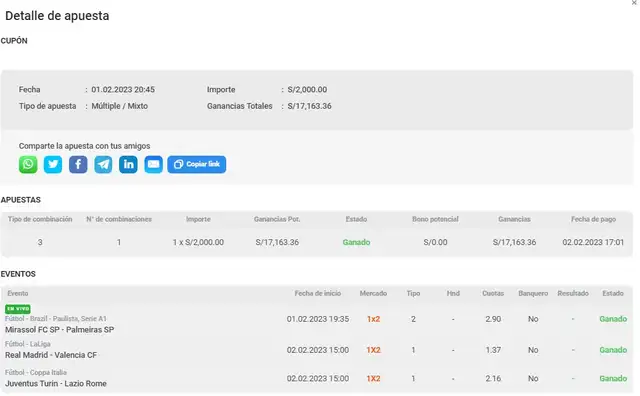Share the bet on LinkedIn
The image size is (640, 396).
pyautogui.click(x=128, y=165)
